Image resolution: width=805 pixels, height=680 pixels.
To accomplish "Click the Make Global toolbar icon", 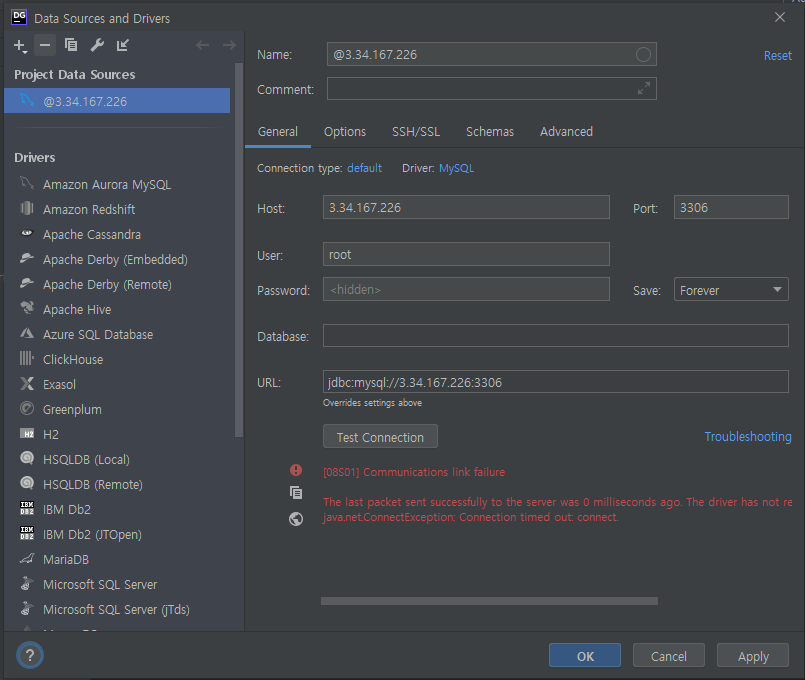I will [123, 45].
